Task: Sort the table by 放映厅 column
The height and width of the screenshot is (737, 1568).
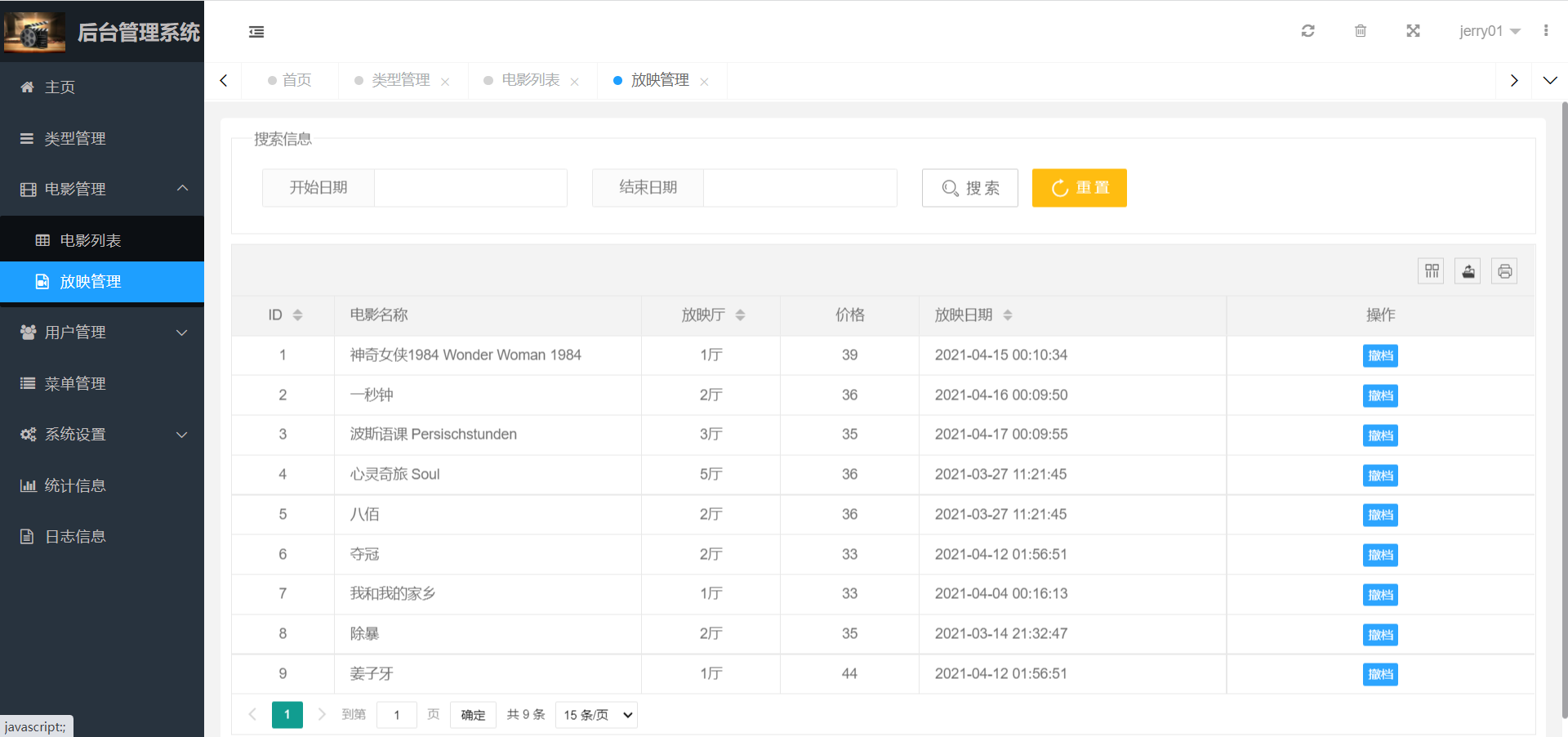Action: (x=740, y=315)
